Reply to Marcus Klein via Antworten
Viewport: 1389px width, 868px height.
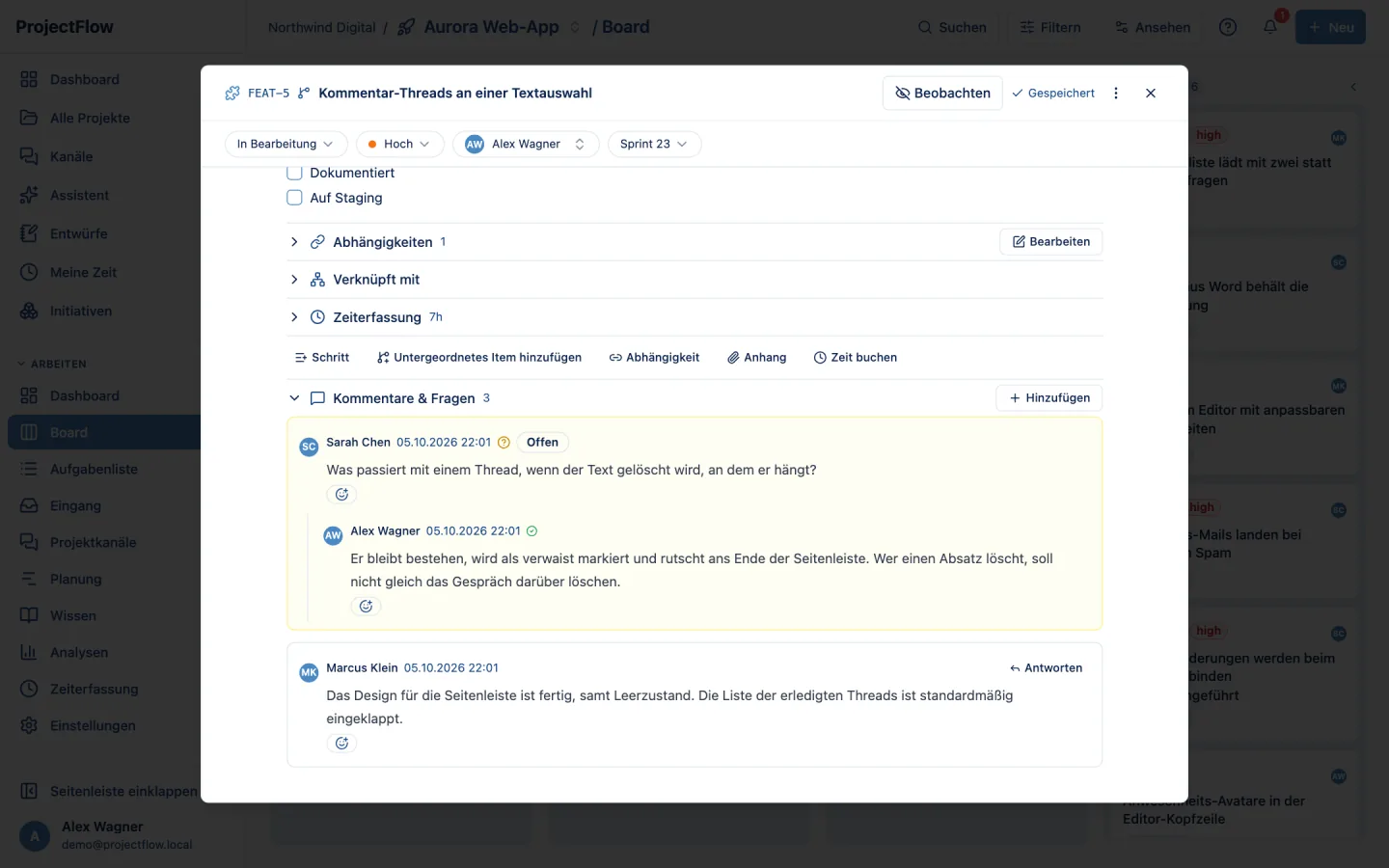pyautogui.click(x=1047, y=668)
